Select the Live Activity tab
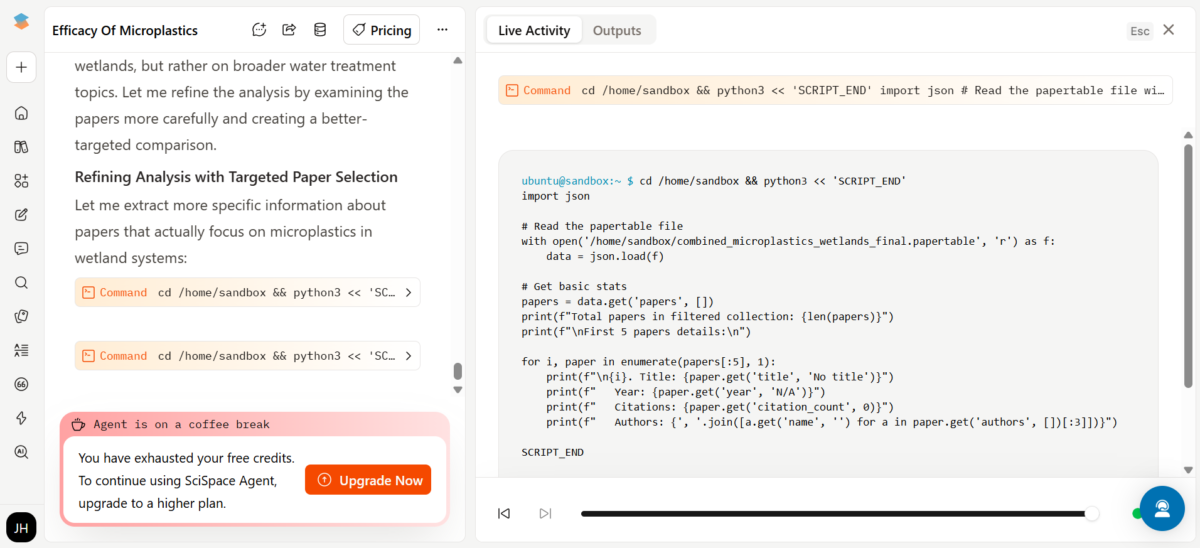Viewport: 1200px width, 548px height. point(534,30)
